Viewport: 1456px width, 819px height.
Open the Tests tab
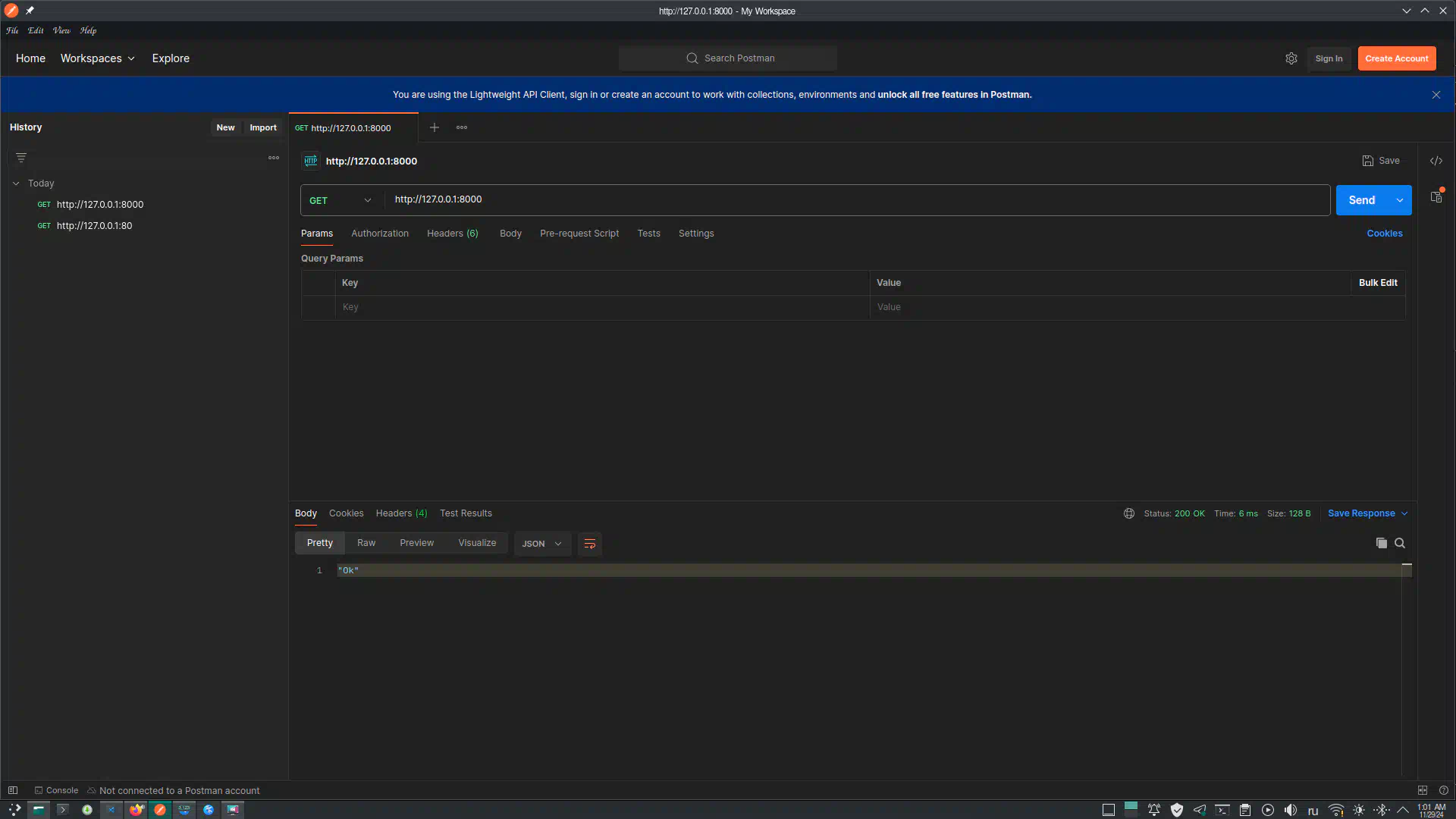(648, 234)
